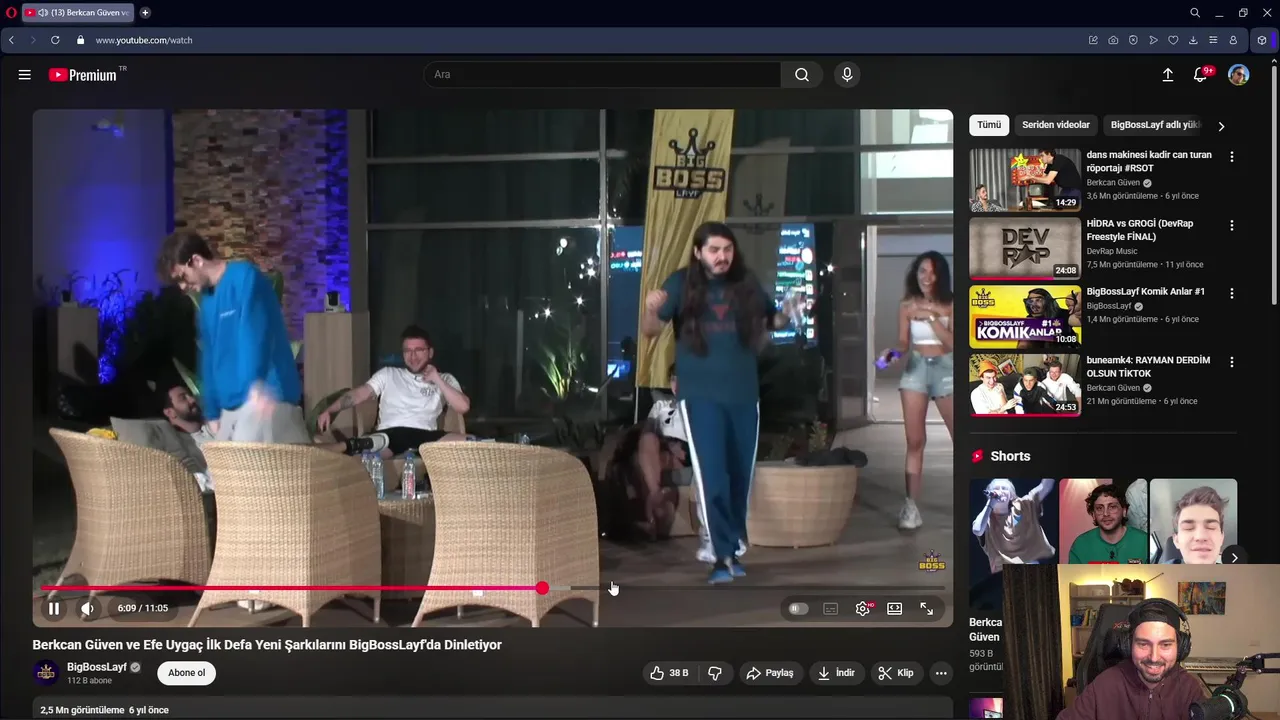Open Opera menu logo
The image size is (1280, 720).
[11, 13]
